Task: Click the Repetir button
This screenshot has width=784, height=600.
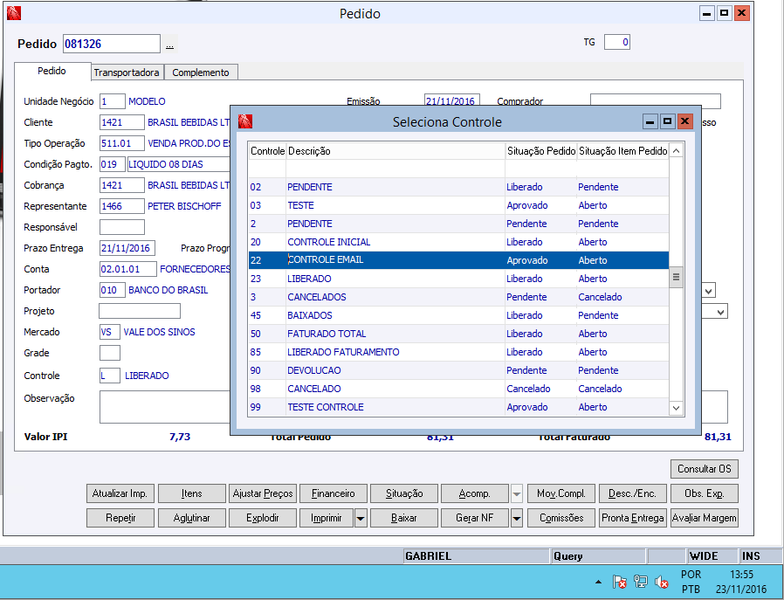Action: point(120,518)
